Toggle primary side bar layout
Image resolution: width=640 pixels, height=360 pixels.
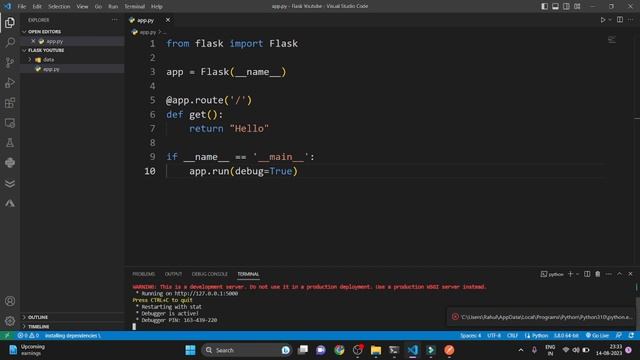point(544,6)
